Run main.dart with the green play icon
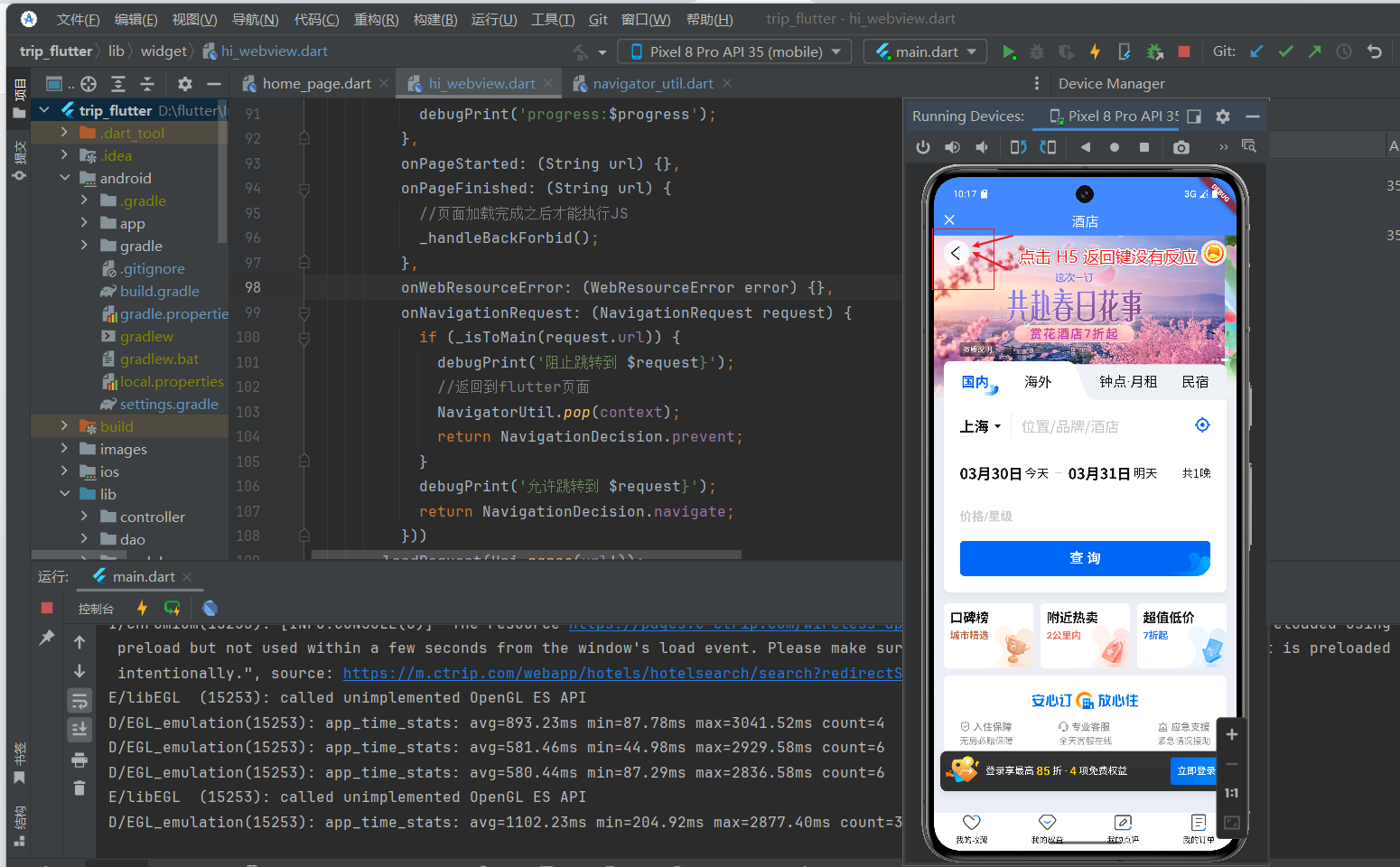Image resolution: width=1400 pixels, height=867 pixels. pyautogui.click(x=1009, y=51)
